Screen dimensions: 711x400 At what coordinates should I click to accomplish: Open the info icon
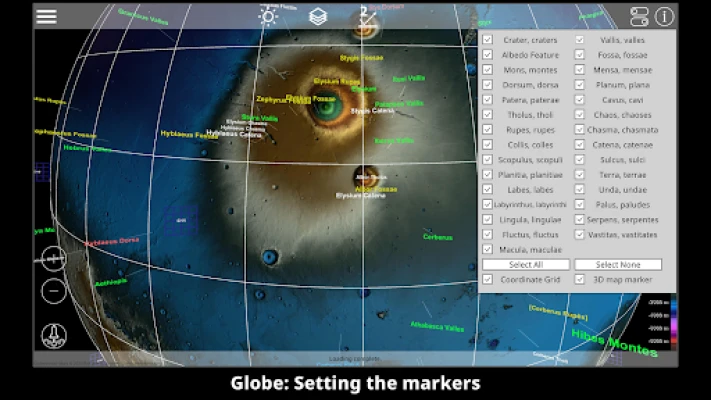click(x=665, y=16)
